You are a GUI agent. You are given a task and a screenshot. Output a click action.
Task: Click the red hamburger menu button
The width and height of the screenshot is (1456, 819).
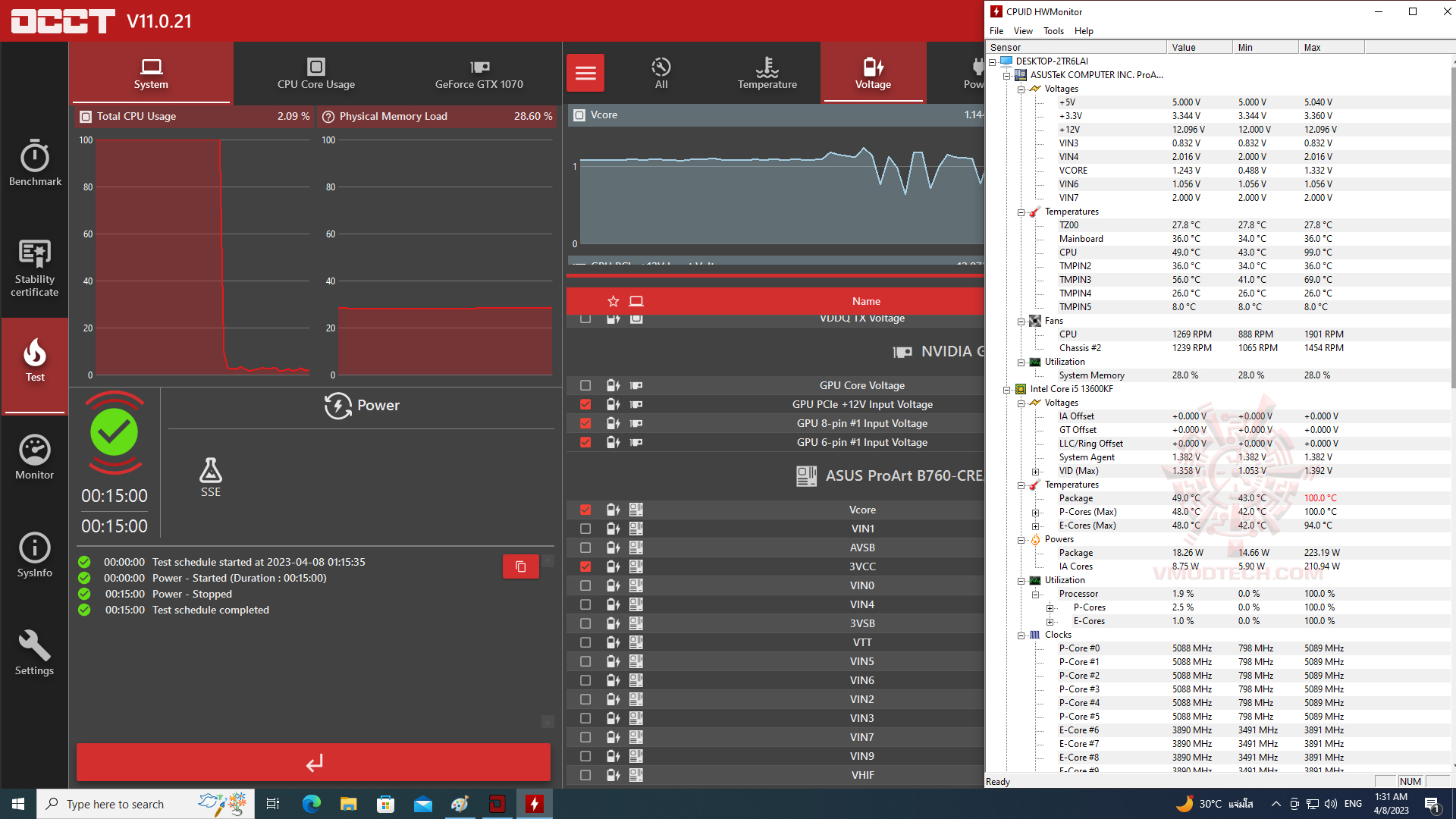(x=585, y=73)
